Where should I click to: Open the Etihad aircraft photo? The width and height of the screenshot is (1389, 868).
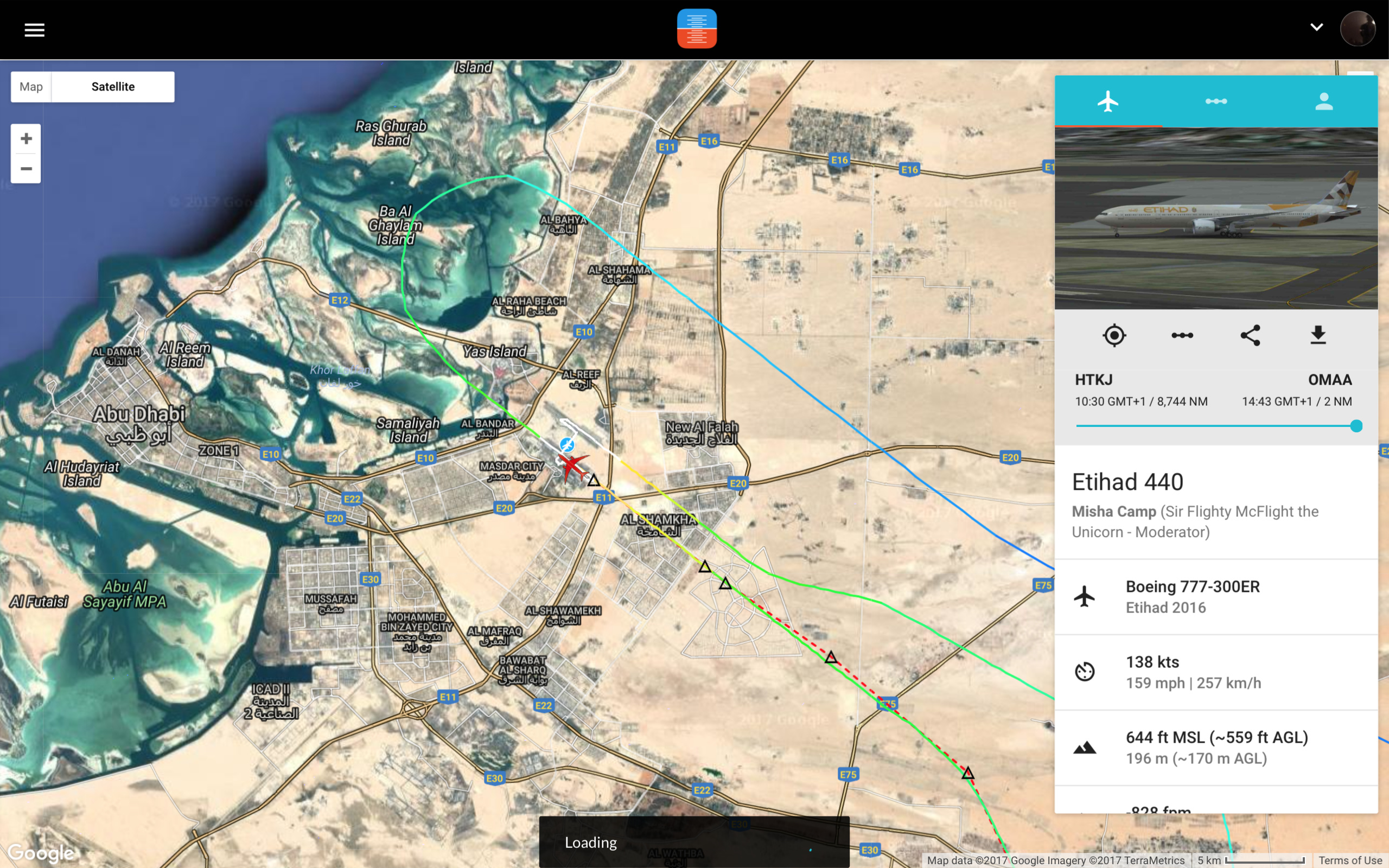[x=1216, y=218]
